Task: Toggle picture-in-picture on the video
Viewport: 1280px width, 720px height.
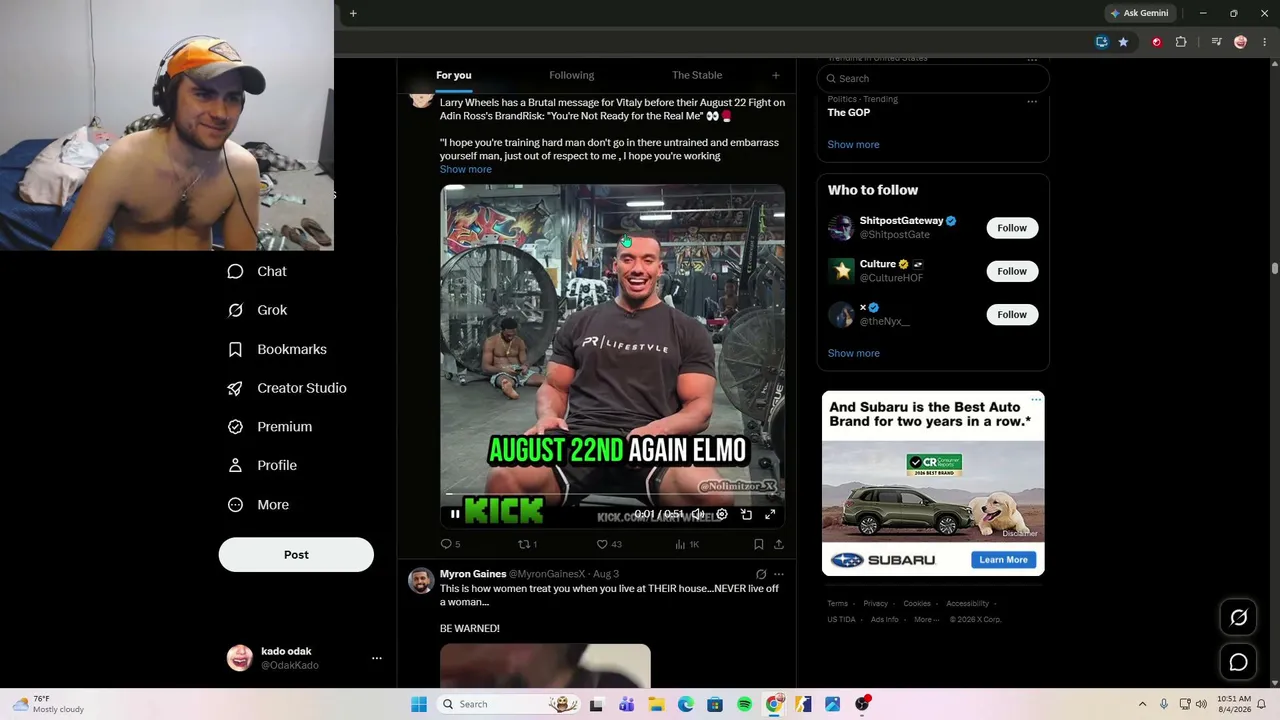Action: pyautogui.click(x=746, y=514)
